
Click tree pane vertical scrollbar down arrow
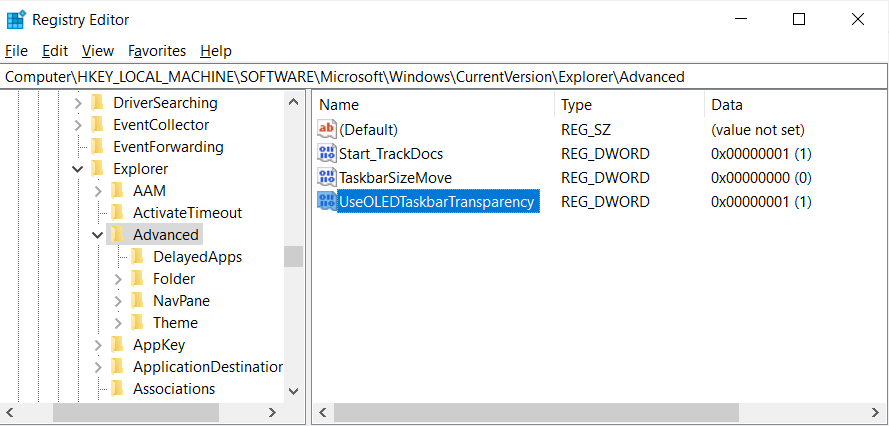293,390
